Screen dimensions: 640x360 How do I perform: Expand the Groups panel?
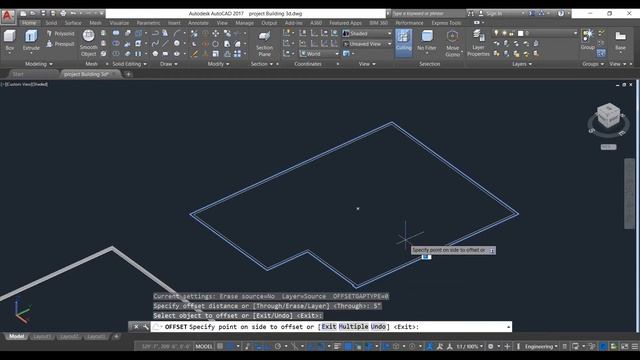(x=593, y=64)
